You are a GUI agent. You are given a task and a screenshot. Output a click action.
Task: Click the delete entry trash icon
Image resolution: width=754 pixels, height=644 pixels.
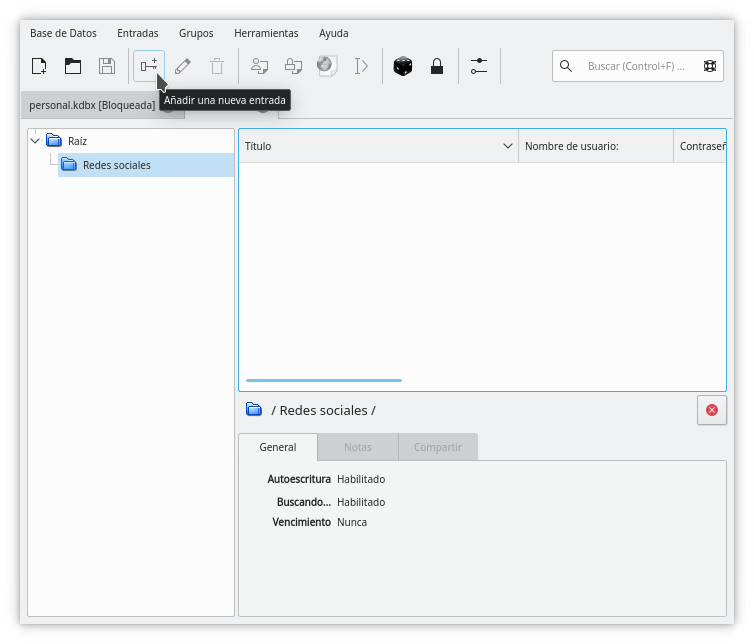(217, 66)
